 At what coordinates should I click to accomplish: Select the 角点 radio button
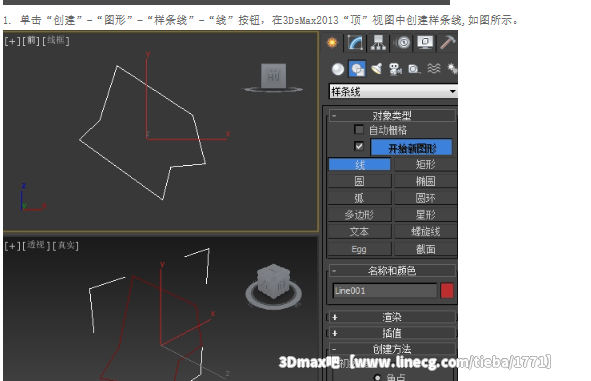click(377, 377)
